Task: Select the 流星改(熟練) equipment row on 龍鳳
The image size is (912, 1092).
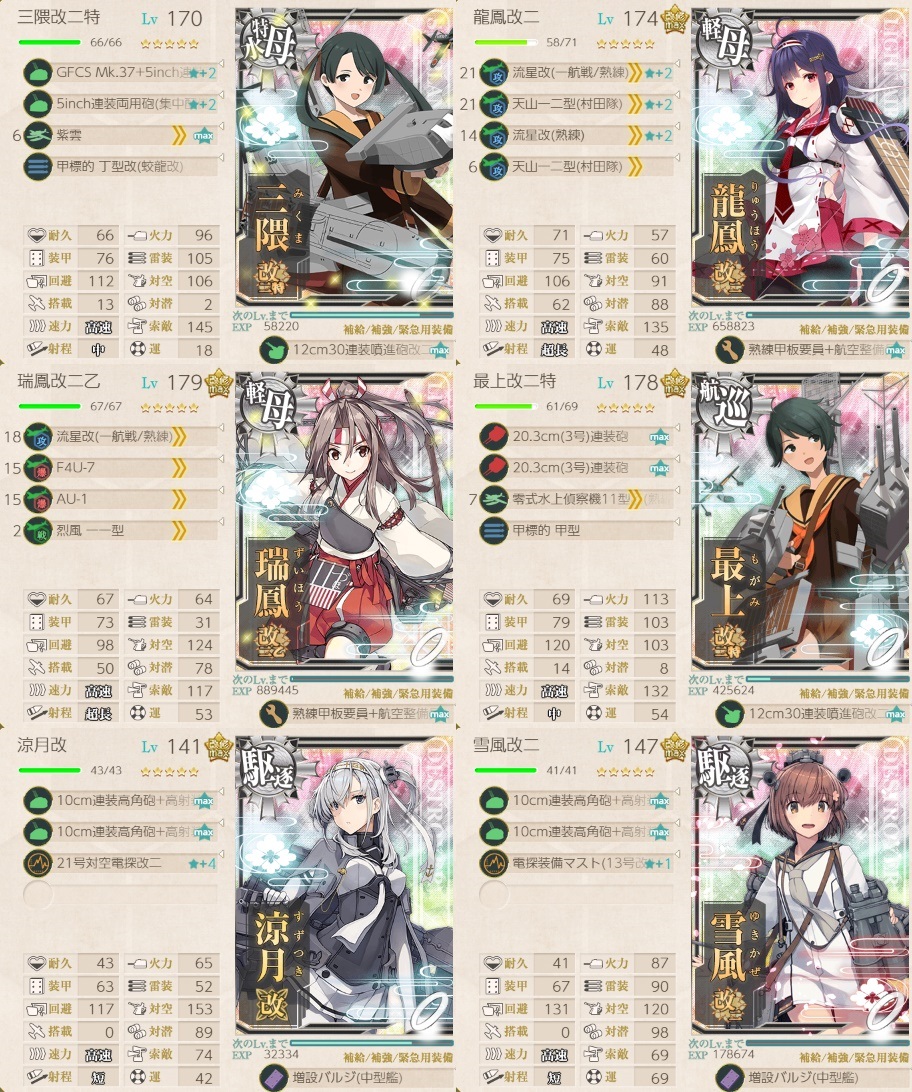Action: click(576, 135)
